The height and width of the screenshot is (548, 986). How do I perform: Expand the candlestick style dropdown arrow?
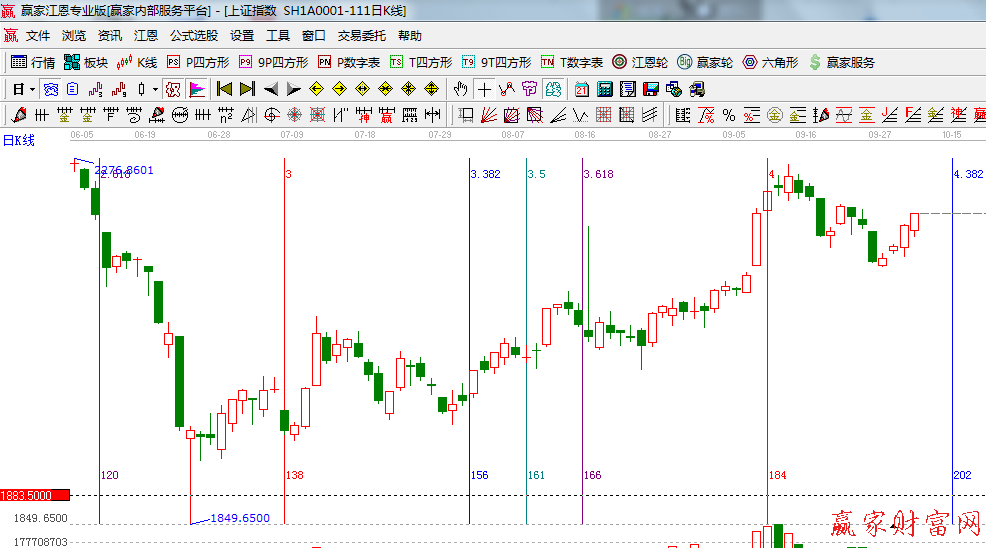[155, 89]
